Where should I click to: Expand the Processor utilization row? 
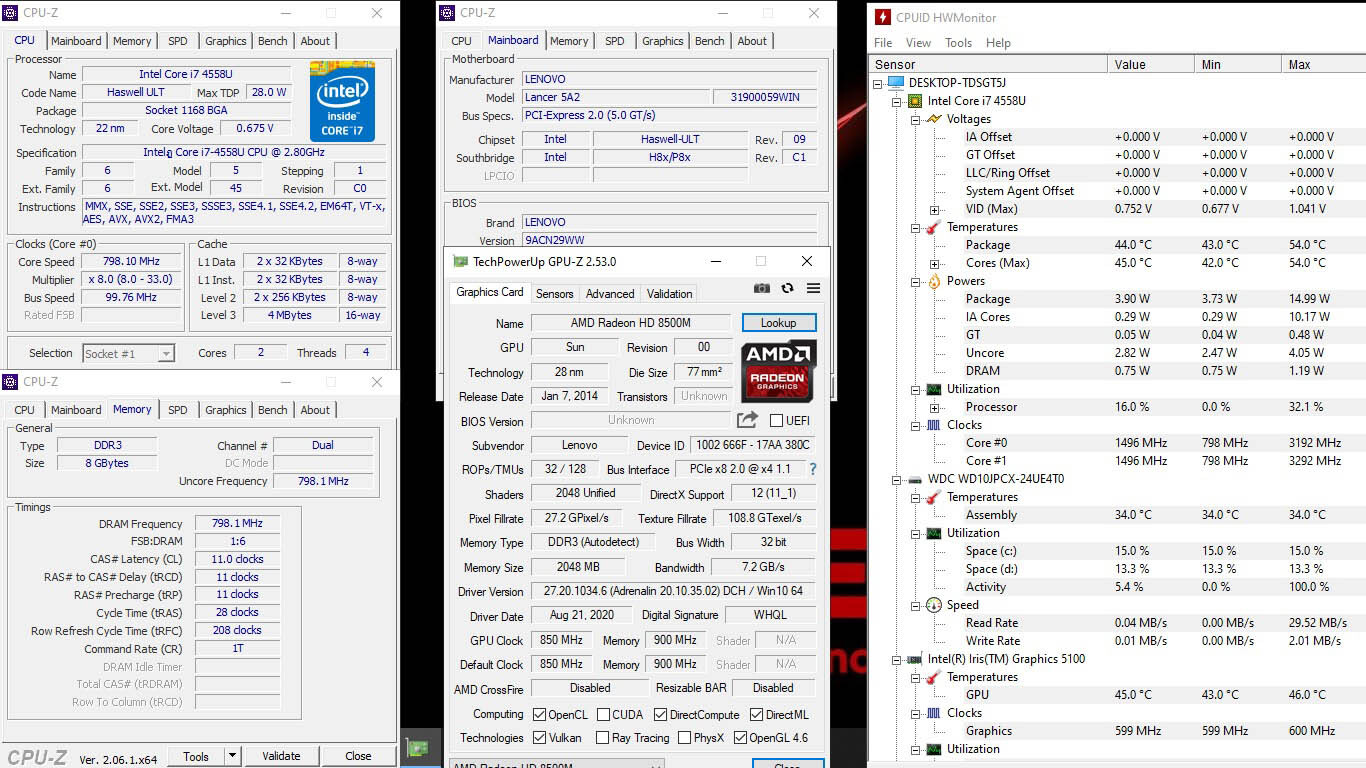934,407
